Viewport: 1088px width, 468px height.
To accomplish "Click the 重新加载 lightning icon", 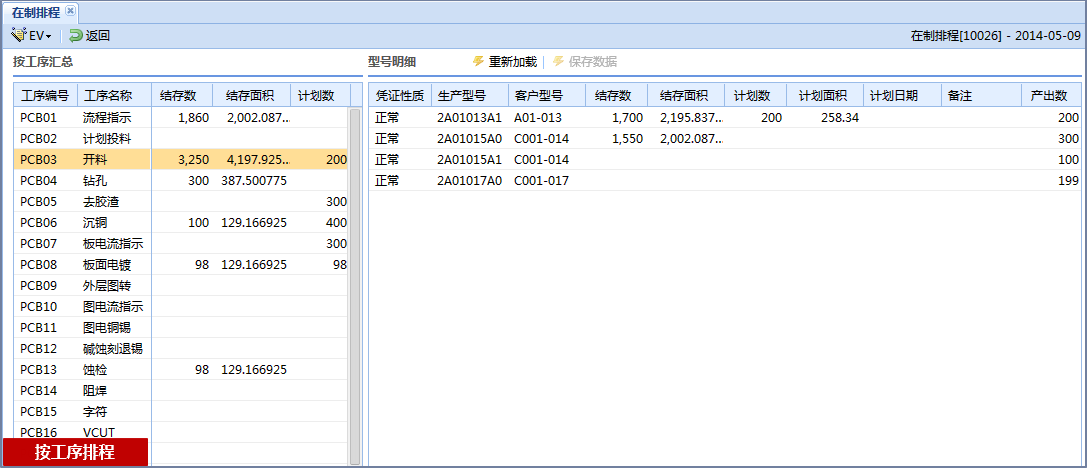I will [478, 62].
